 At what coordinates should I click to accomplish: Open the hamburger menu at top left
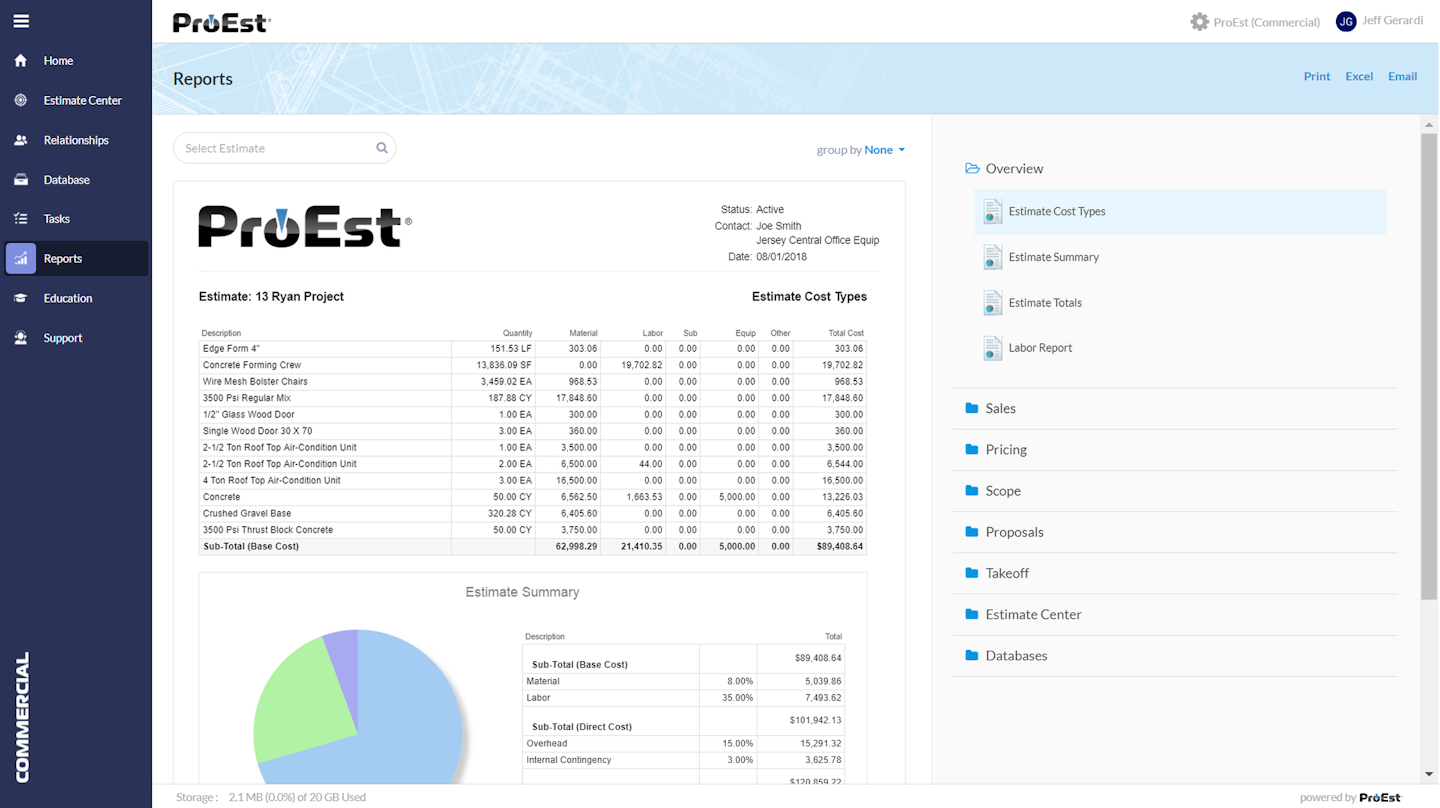21,20
